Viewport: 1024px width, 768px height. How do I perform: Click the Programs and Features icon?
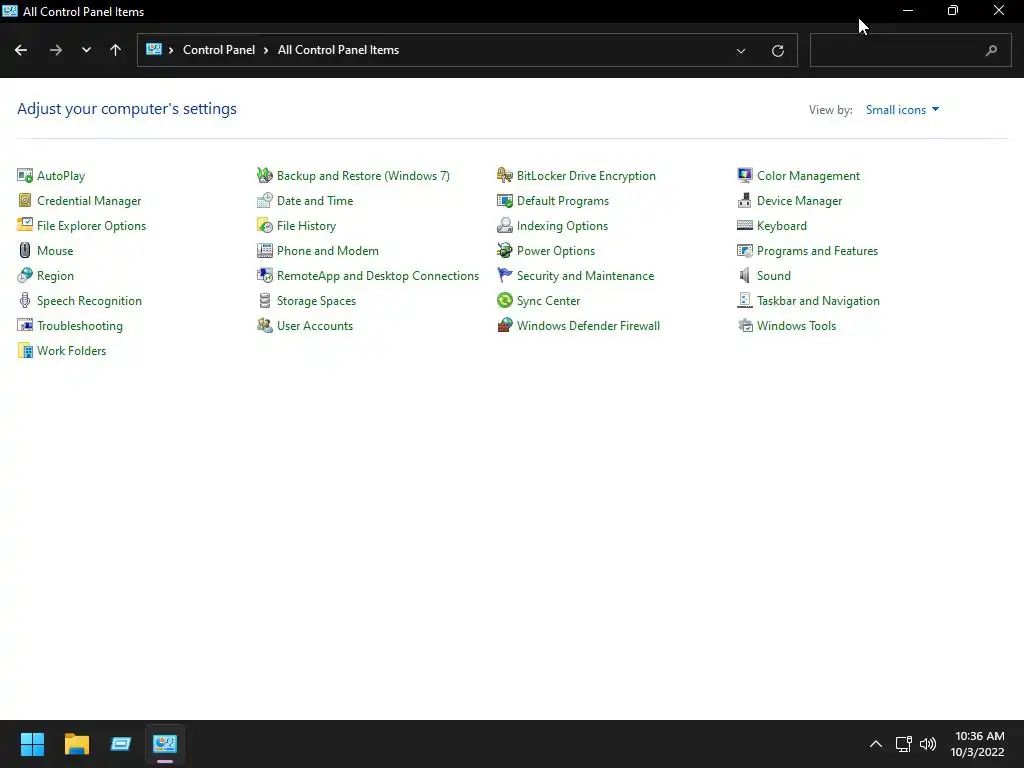coord(744,250)
